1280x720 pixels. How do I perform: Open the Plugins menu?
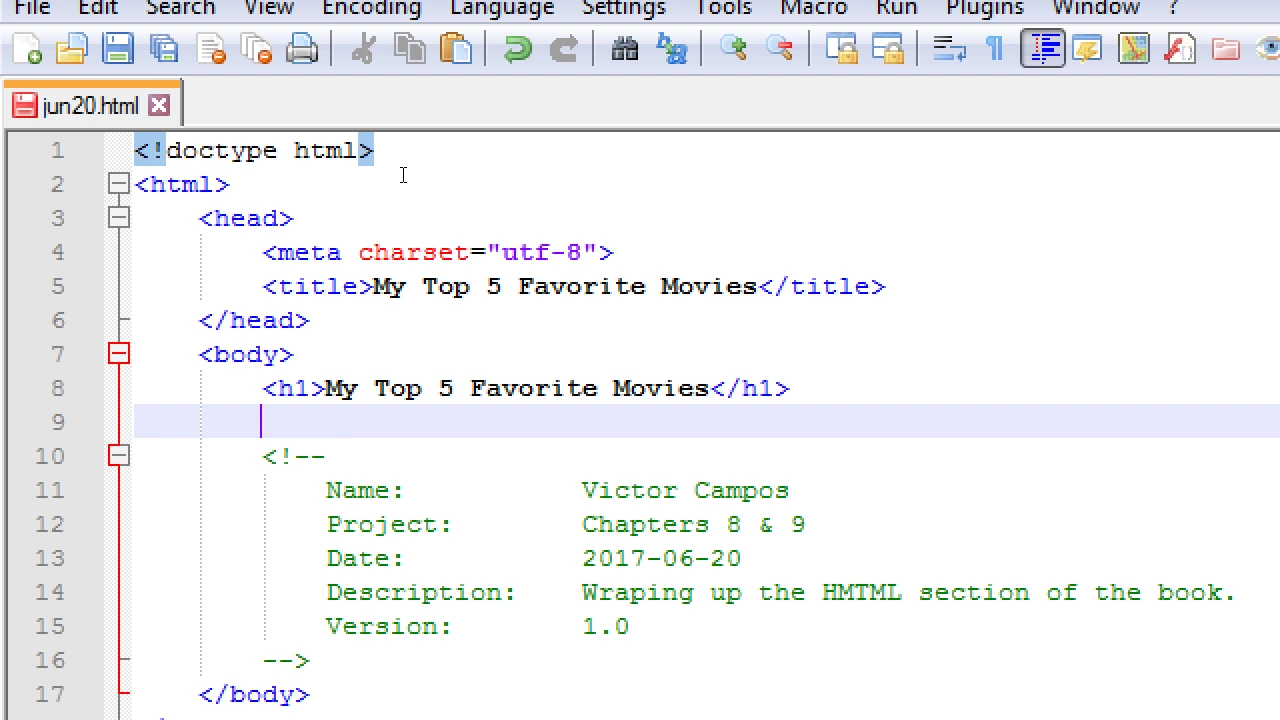pyautogui.click(x=985, y=8)
